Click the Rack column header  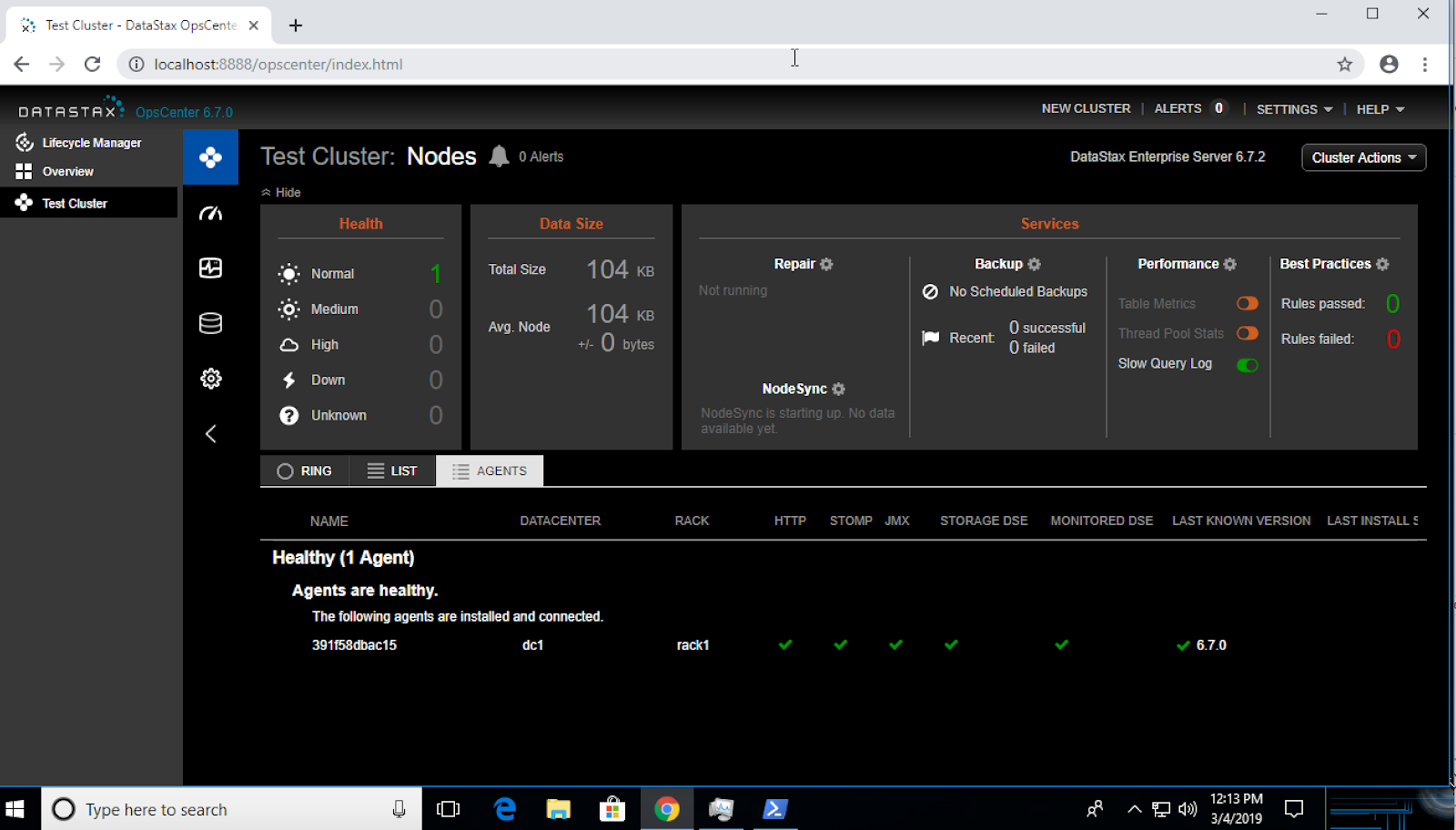coord(692,521)
